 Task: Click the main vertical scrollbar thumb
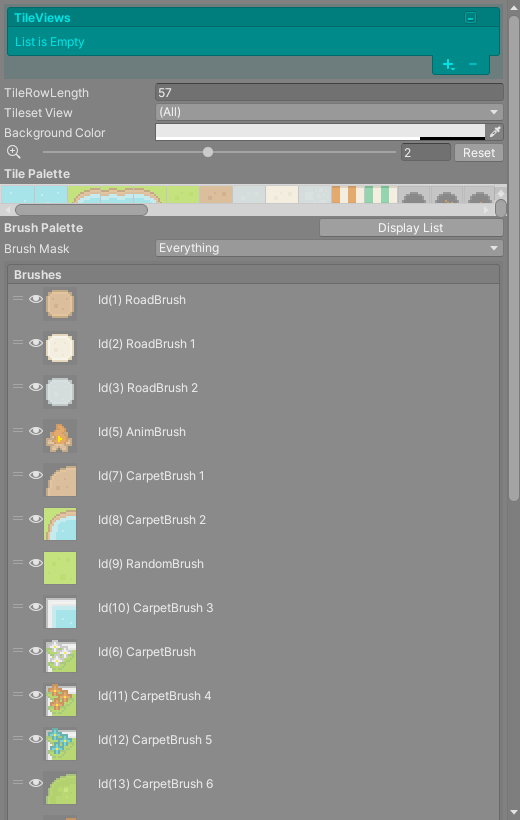coord(514,259)
